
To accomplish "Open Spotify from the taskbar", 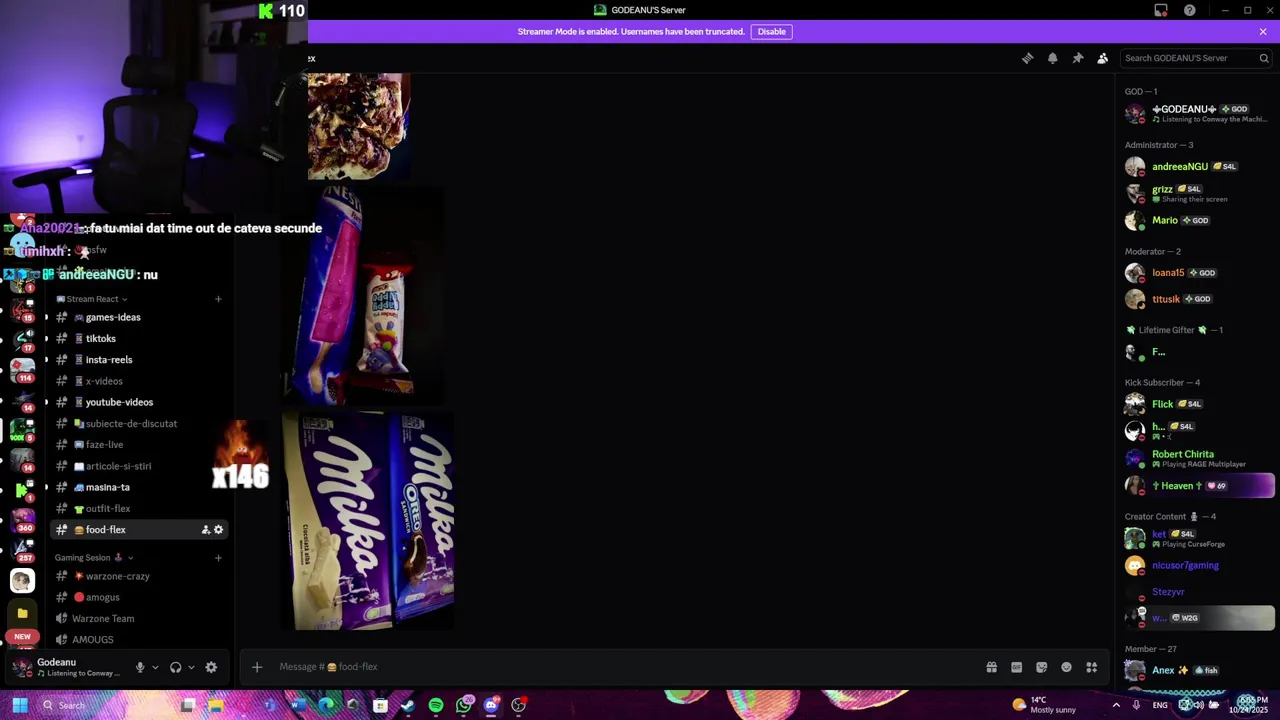I will 436,705.
